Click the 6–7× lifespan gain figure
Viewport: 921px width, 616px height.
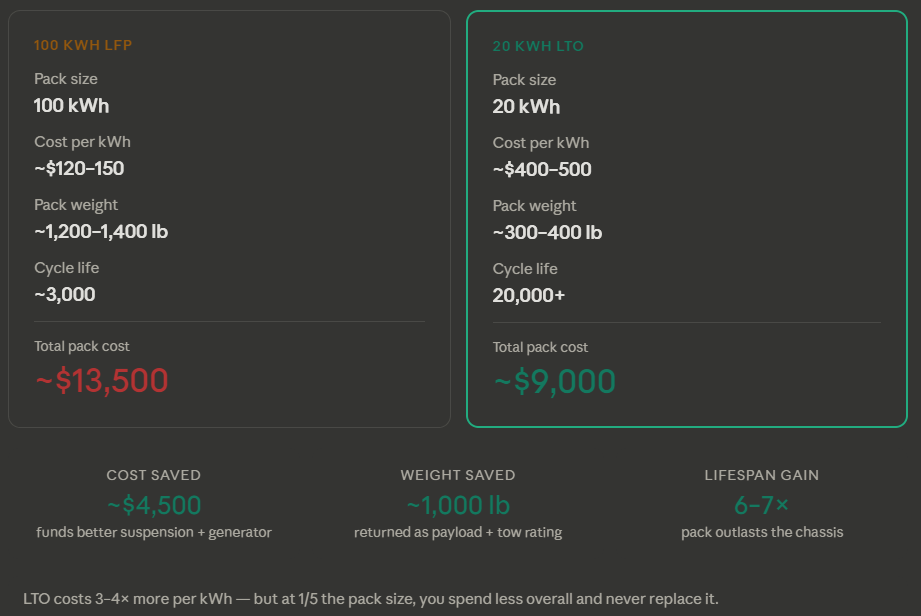[x=762, y=504]
